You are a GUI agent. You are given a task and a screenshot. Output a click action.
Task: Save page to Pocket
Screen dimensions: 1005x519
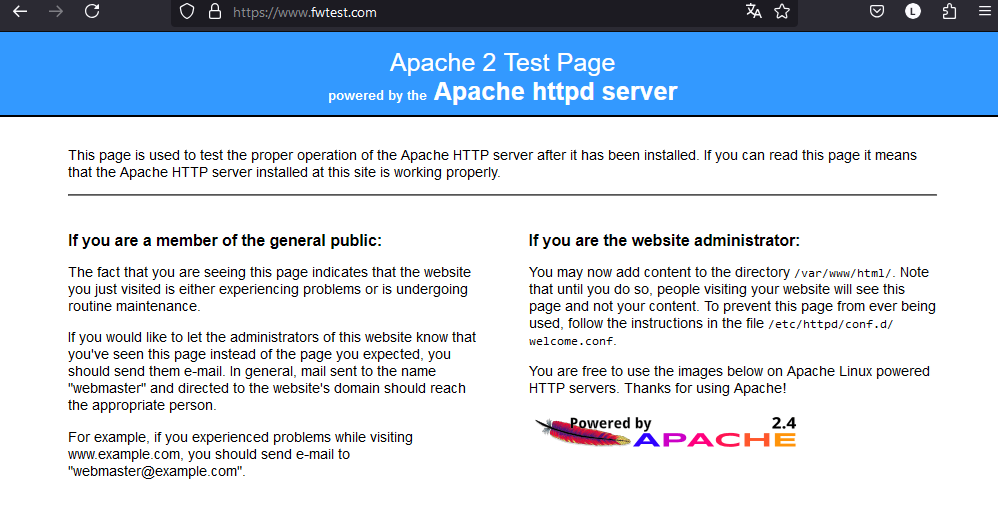coord(877,11)
